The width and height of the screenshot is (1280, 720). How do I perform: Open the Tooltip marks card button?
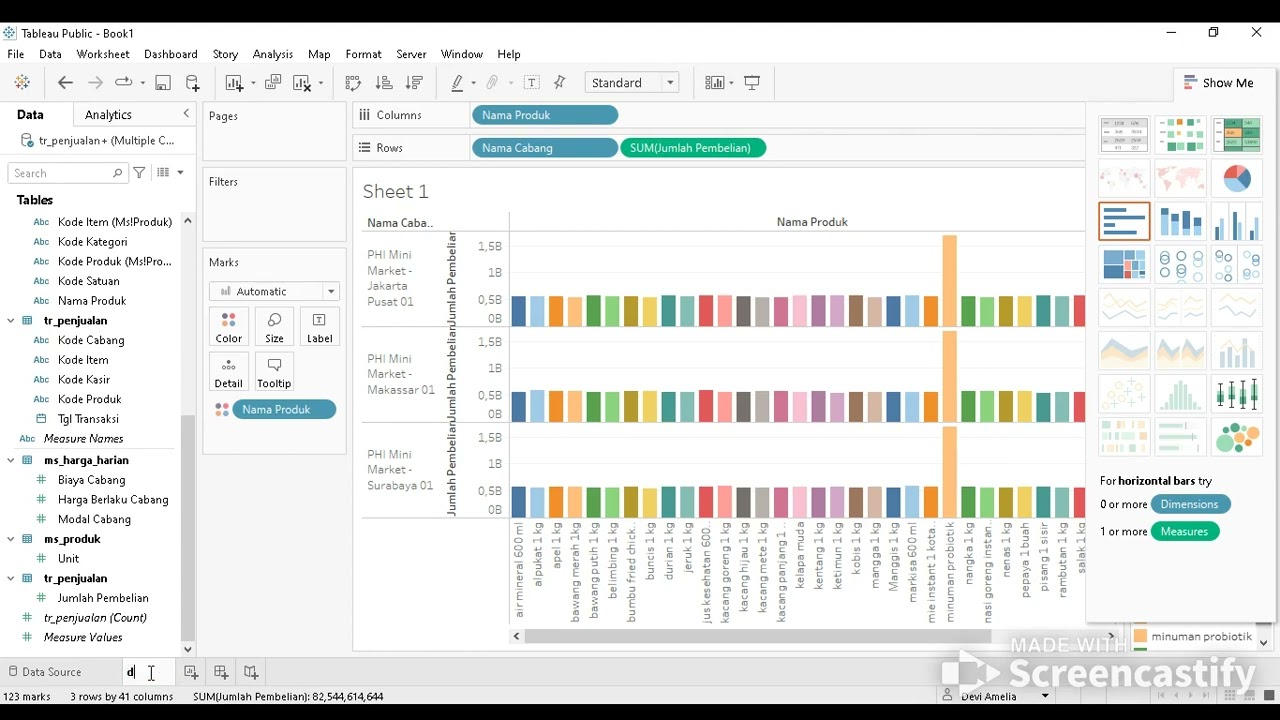[274, 372]
